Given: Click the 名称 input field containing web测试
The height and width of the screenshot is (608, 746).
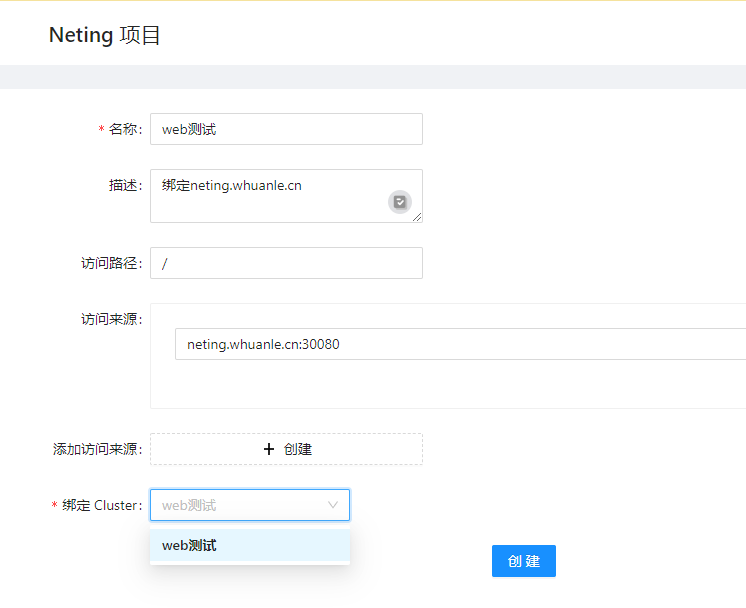Looking at the screenshot, I should click(286, 129).
